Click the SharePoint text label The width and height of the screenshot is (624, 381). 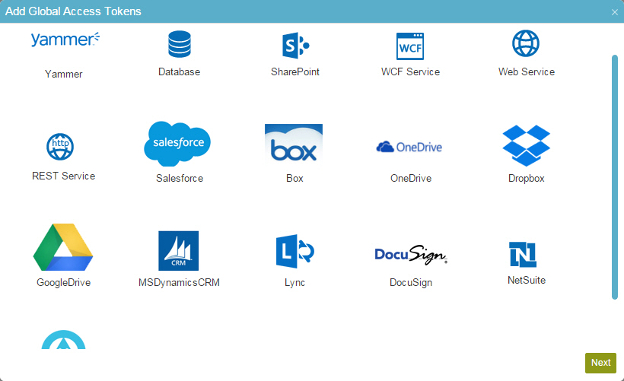(295, 72)
